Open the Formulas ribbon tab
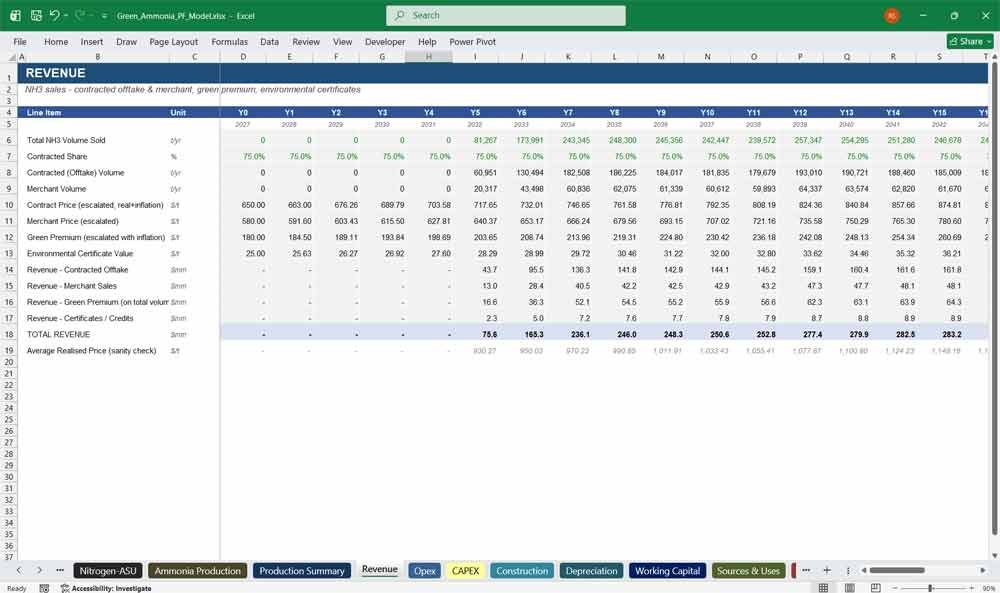The image size is (1000, 593). (x=230, y=41)
